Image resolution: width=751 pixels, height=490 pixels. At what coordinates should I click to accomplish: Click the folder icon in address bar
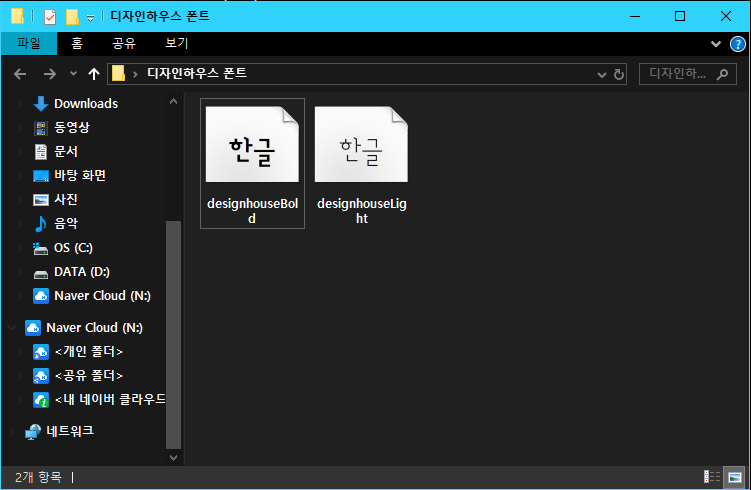118,73
